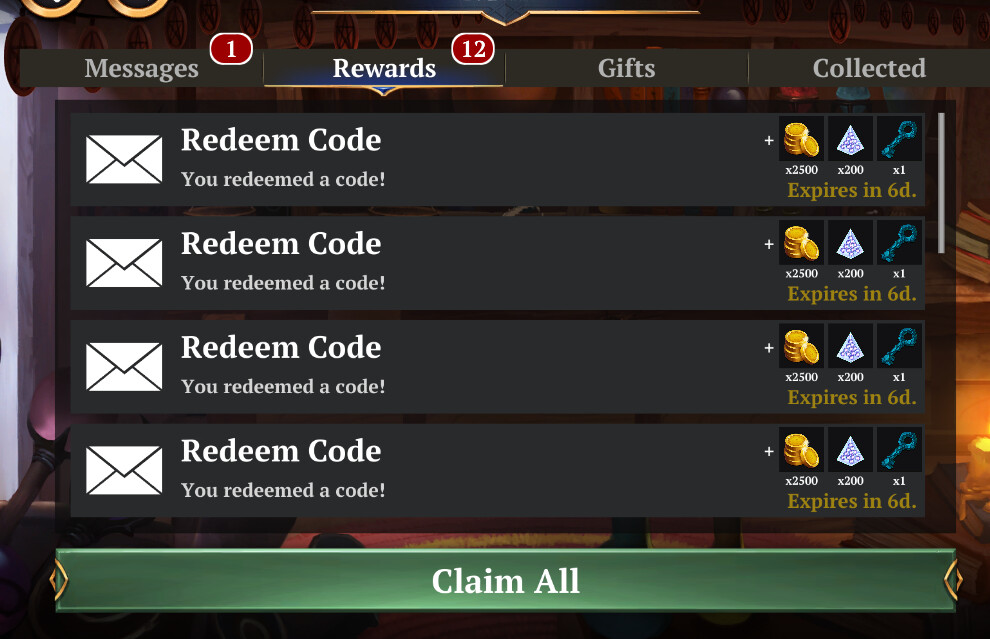990x639 pixels.
Task: Open the envelope icon of first Redeem Code
Action: pyautogui.click(x=124, y=159)
